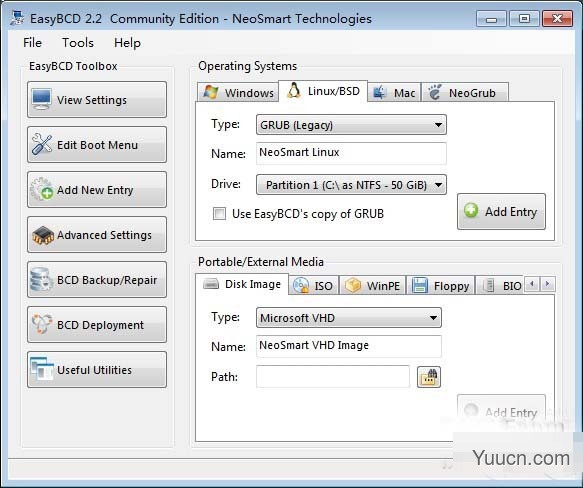
Task: Click the NeoGrub worm icon
Action: pyautogui.click(x=434, y=92)
